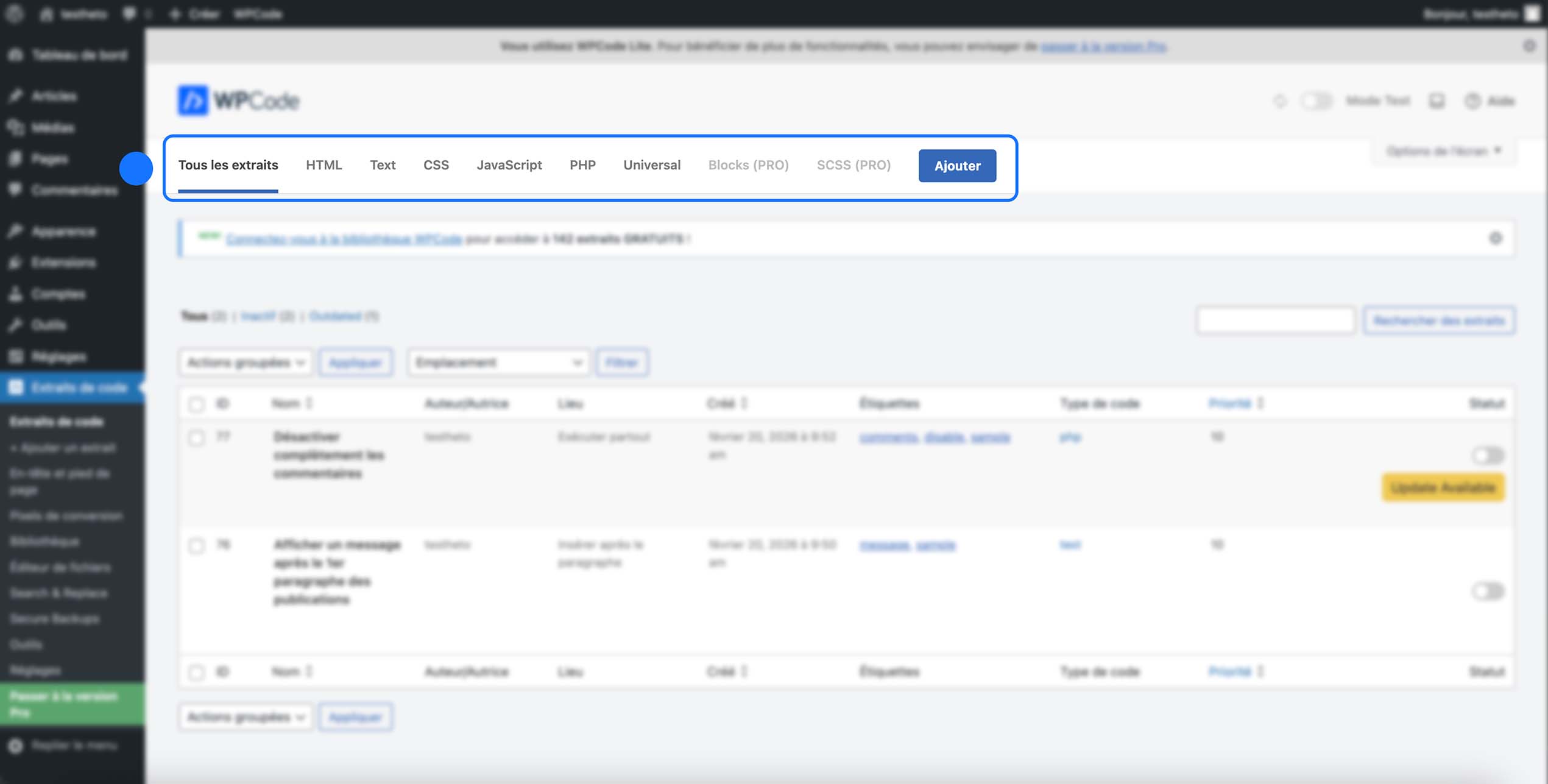
Task: Expand the Emplacement filter dropdown
Action: tap(498, 362)
